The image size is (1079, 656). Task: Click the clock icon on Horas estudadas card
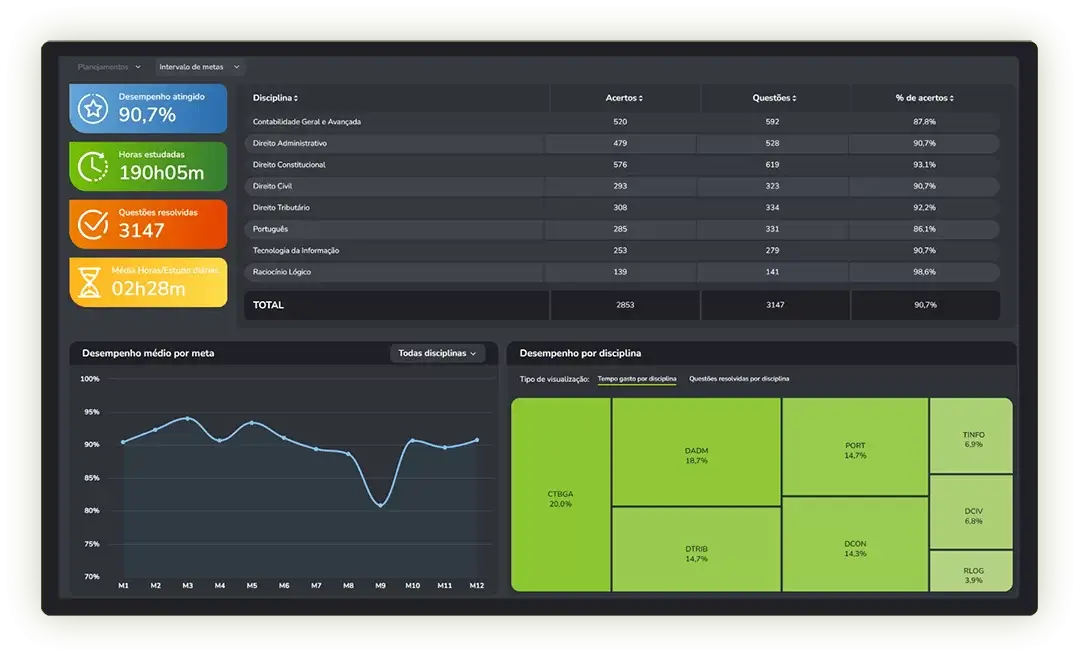coord(93,166)
